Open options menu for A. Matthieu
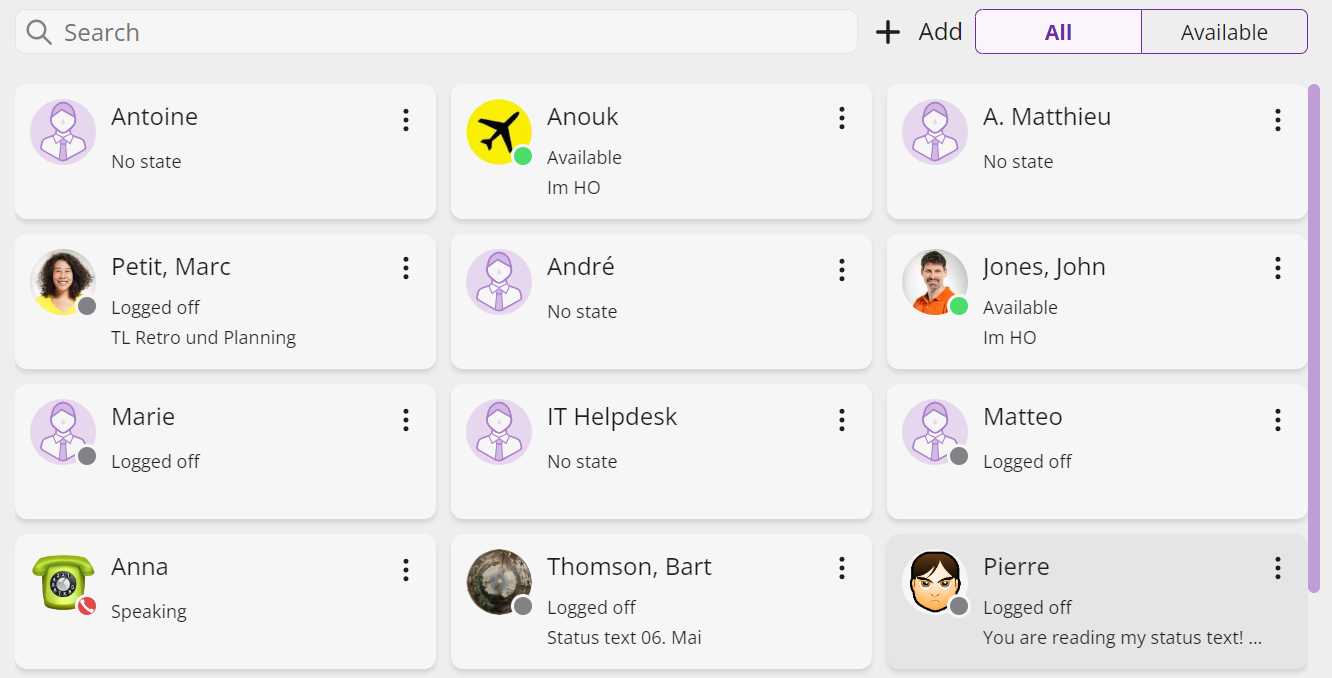Image resolution: width=1332 pixels, height=678 pixels. (x=1277, y=120)
